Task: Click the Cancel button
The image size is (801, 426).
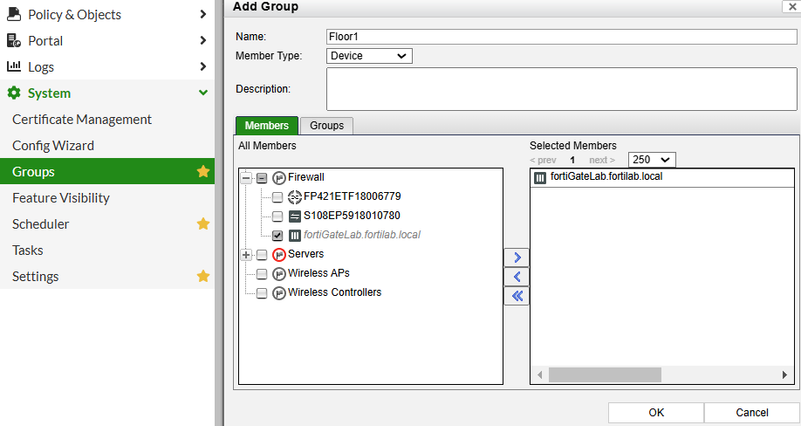Action: pyautogui.click(x=751, y=412)
